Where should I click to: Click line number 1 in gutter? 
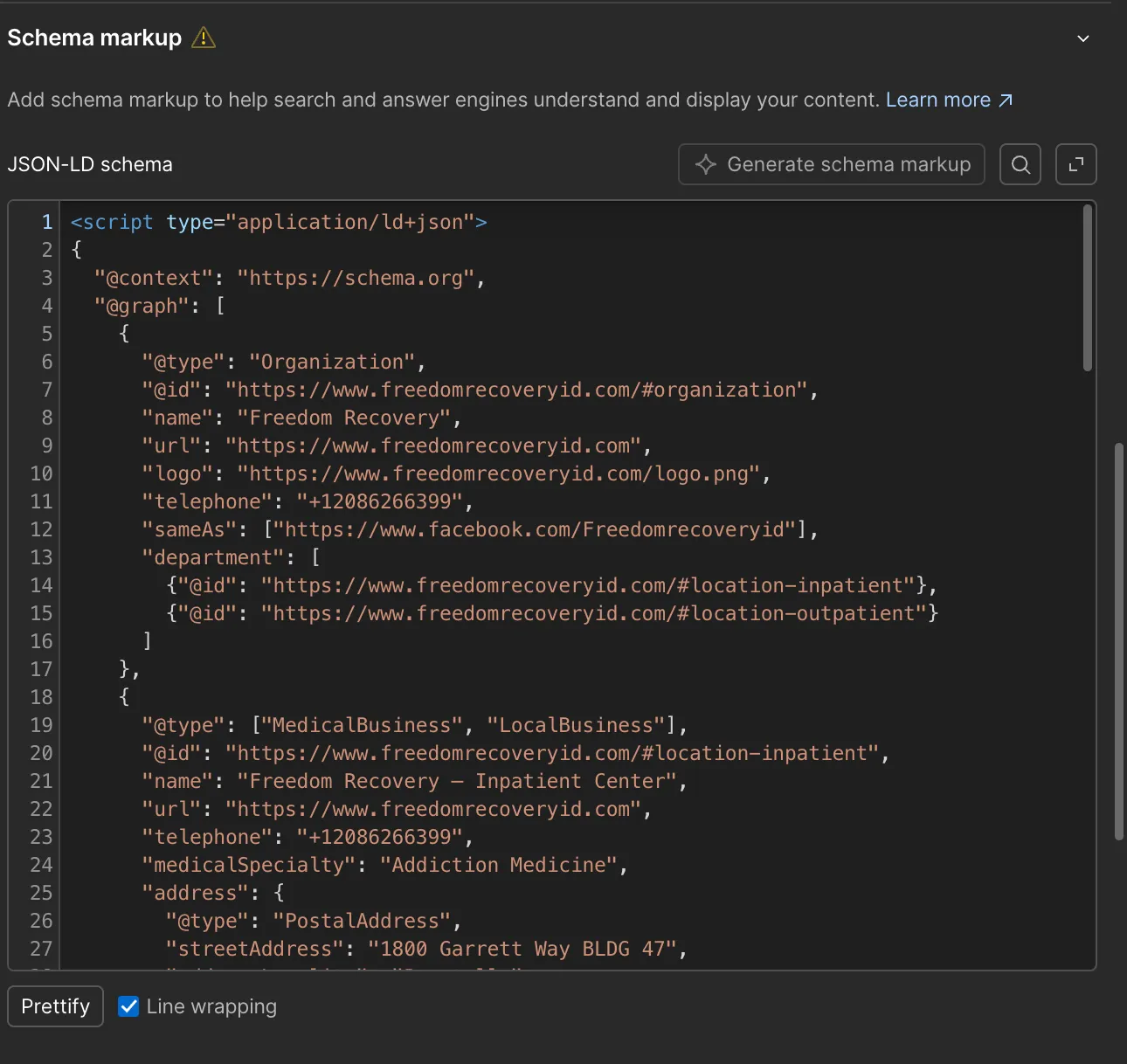[47, 222]
